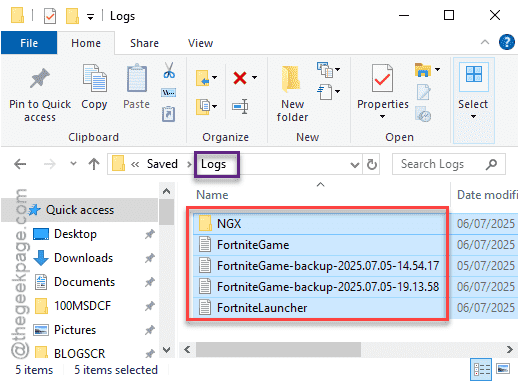The width and height of the screenshot is (519, 382).
Task: Click the Edit icon in Open group
Action: pos(423,92)
